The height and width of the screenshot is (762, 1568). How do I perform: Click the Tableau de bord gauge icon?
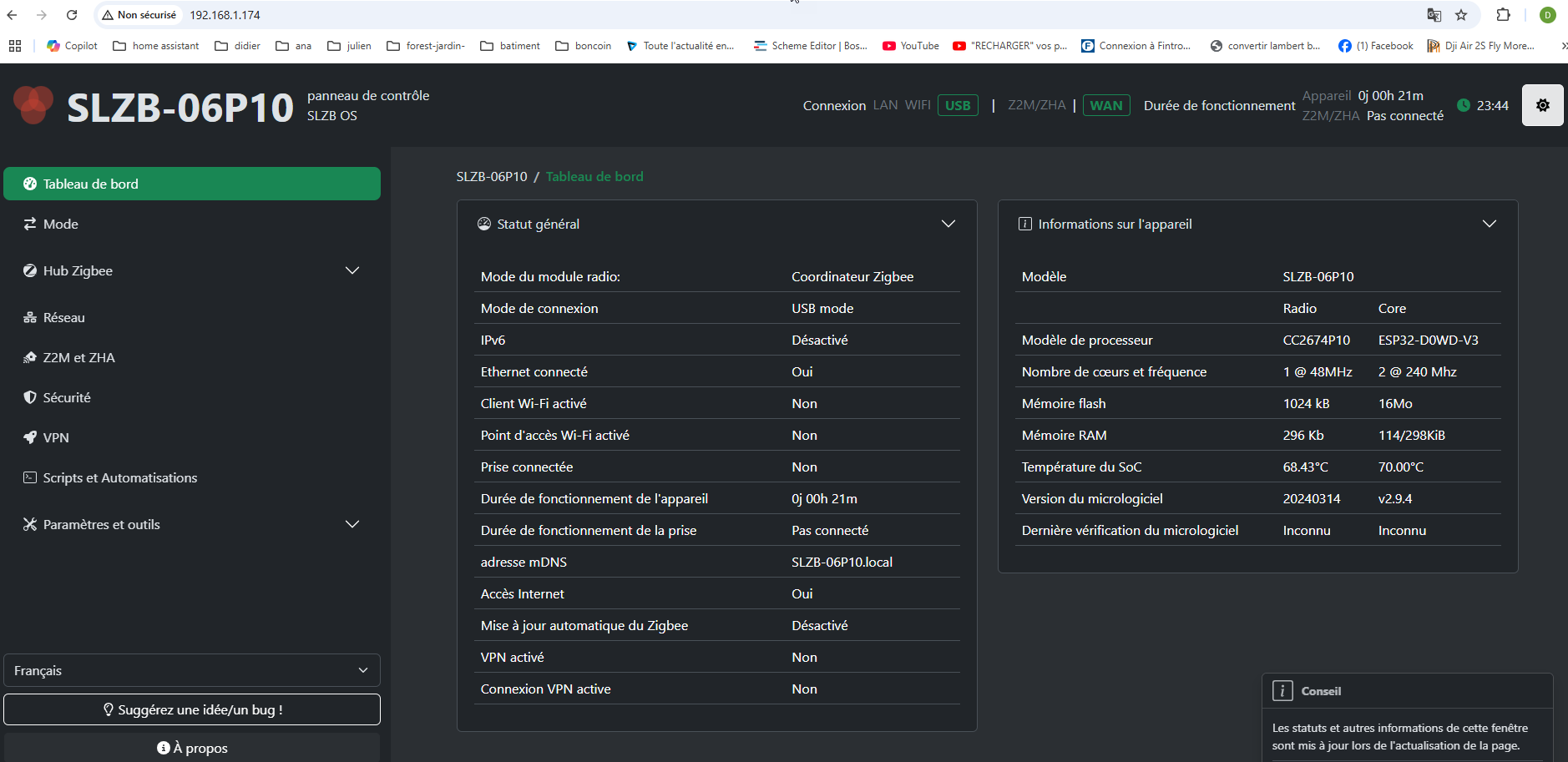click(x=30, y=184)
